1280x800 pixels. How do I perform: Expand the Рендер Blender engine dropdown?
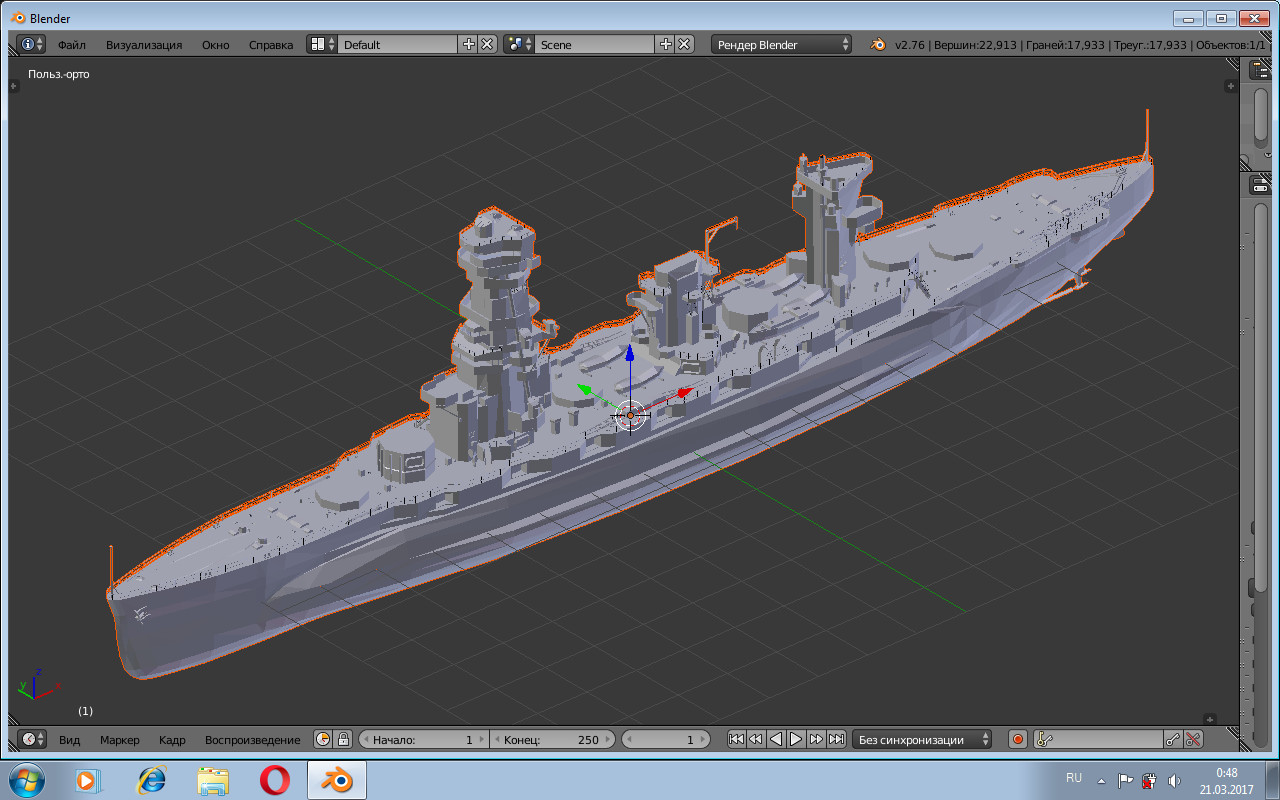tap(782, 44)
